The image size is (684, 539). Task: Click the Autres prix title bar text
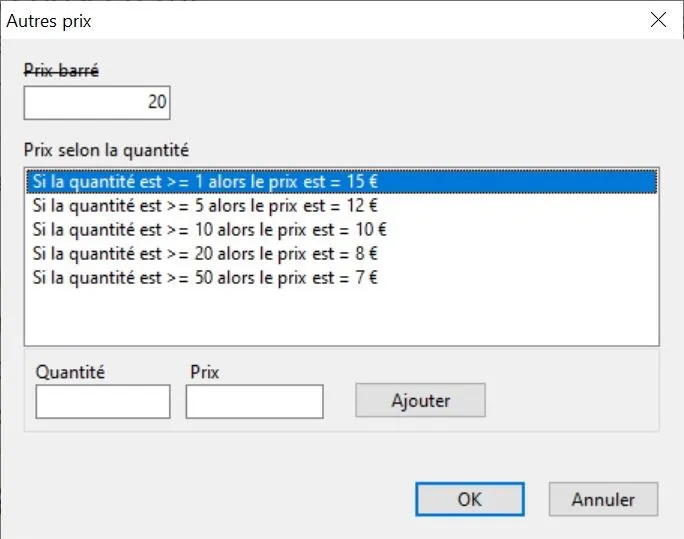pos(48,20)
